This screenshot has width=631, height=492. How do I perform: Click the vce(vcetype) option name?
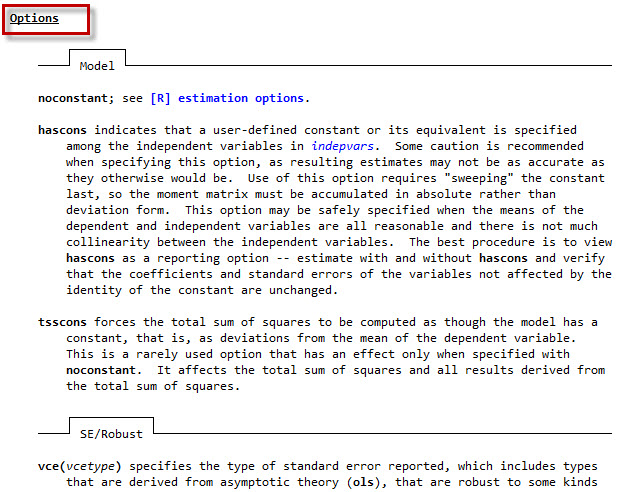[x=80, y=466]
